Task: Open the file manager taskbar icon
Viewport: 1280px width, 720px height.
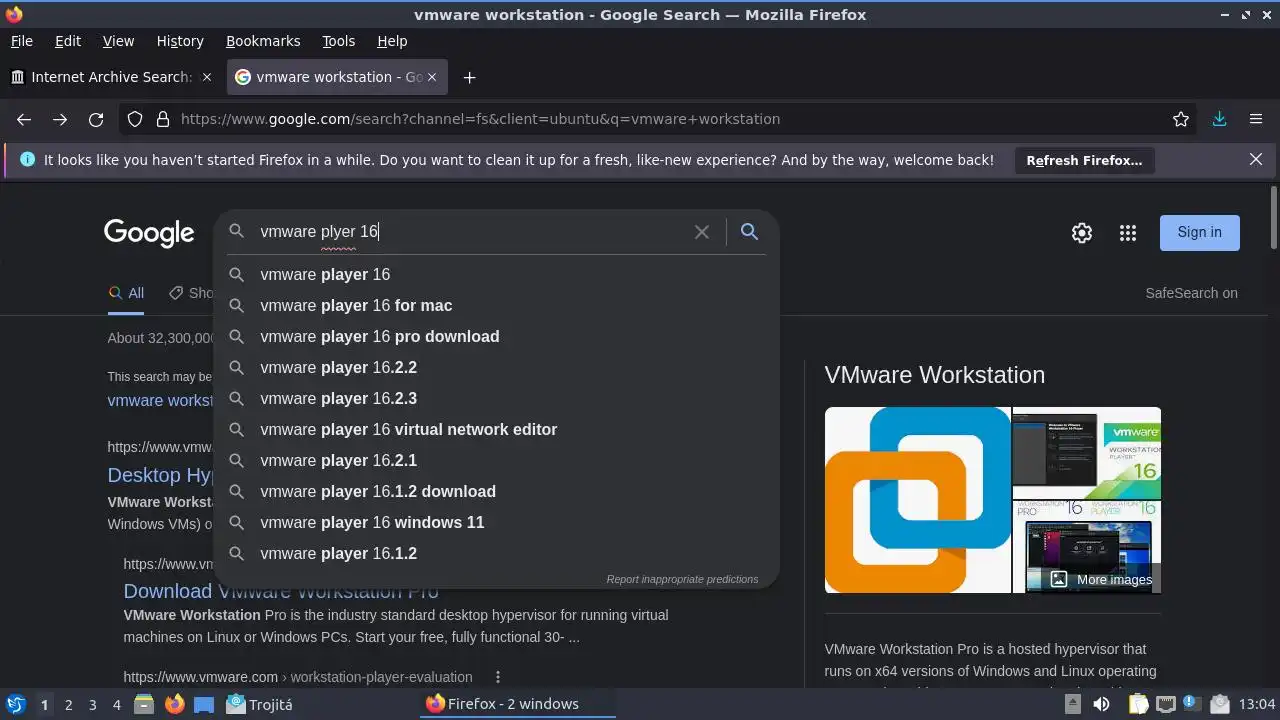Action: [x=143, y=704]
